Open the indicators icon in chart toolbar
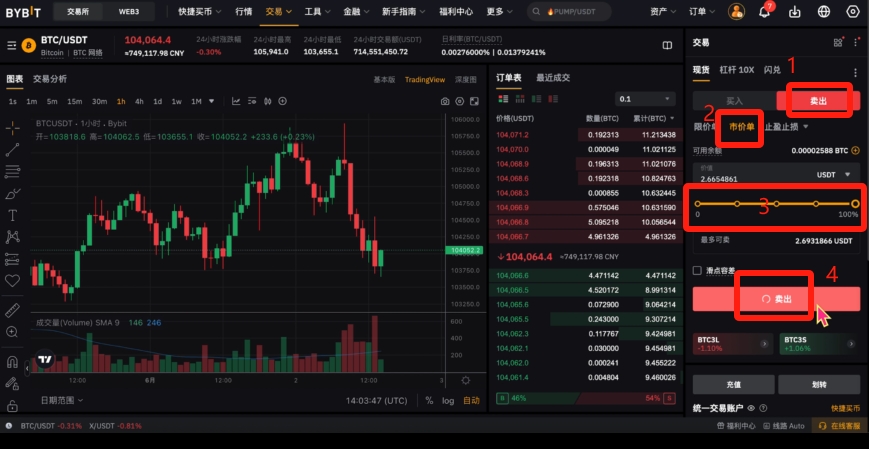This screenshot has width=869, height=449. (236, 101)
